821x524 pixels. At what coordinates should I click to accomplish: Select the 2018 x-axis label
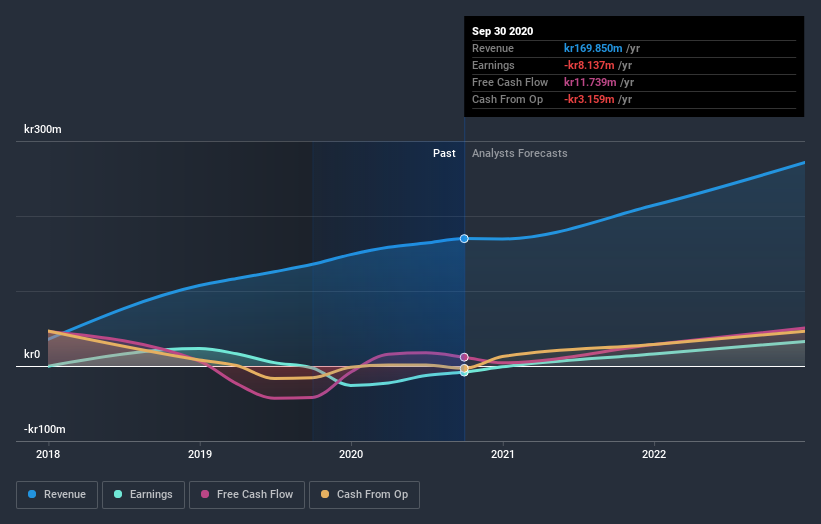(48, 454)
